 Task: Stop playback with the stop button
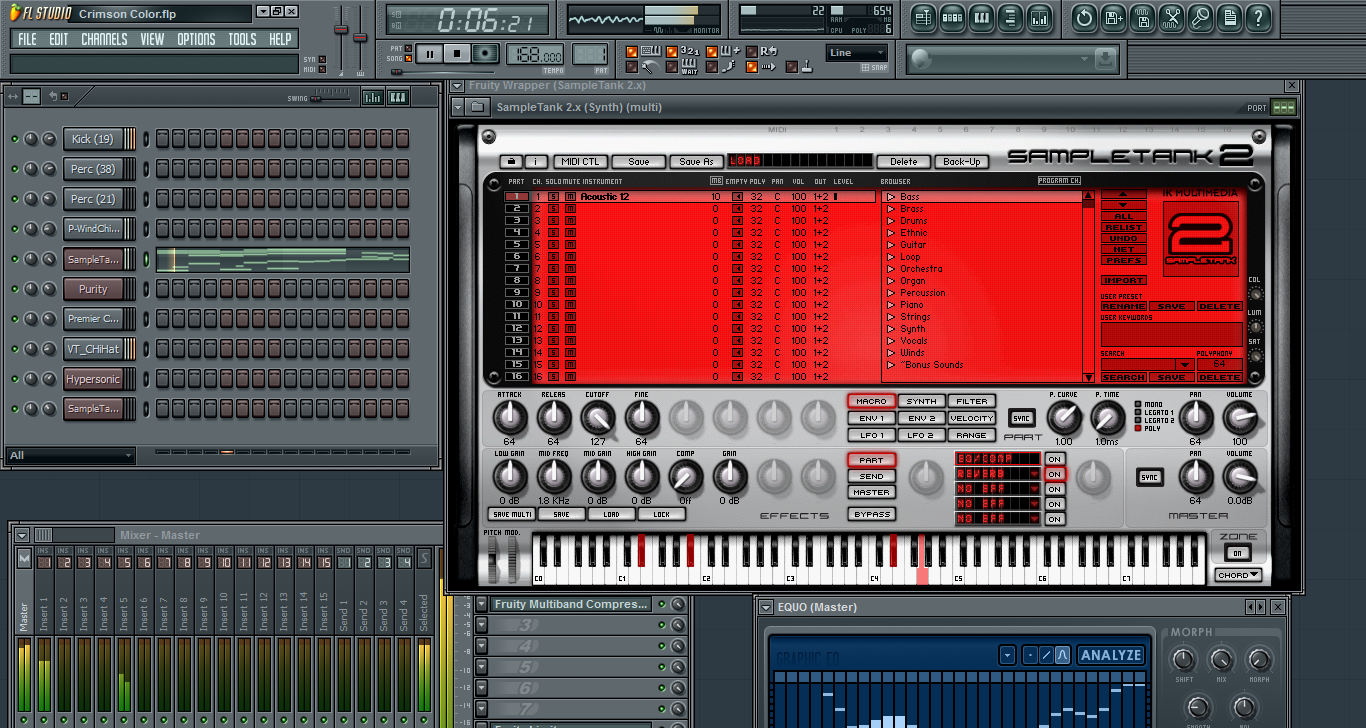click(x=457, y=54)
